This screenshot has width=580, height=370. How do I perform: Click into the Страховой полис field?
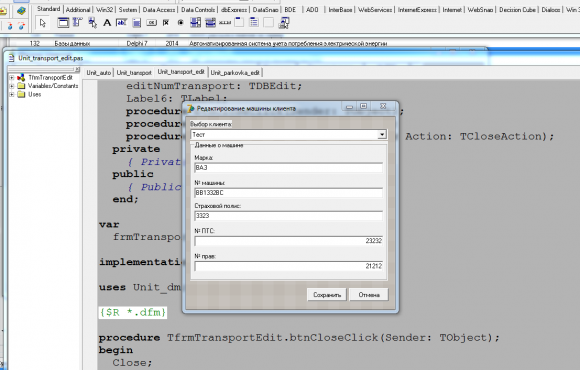289,216
